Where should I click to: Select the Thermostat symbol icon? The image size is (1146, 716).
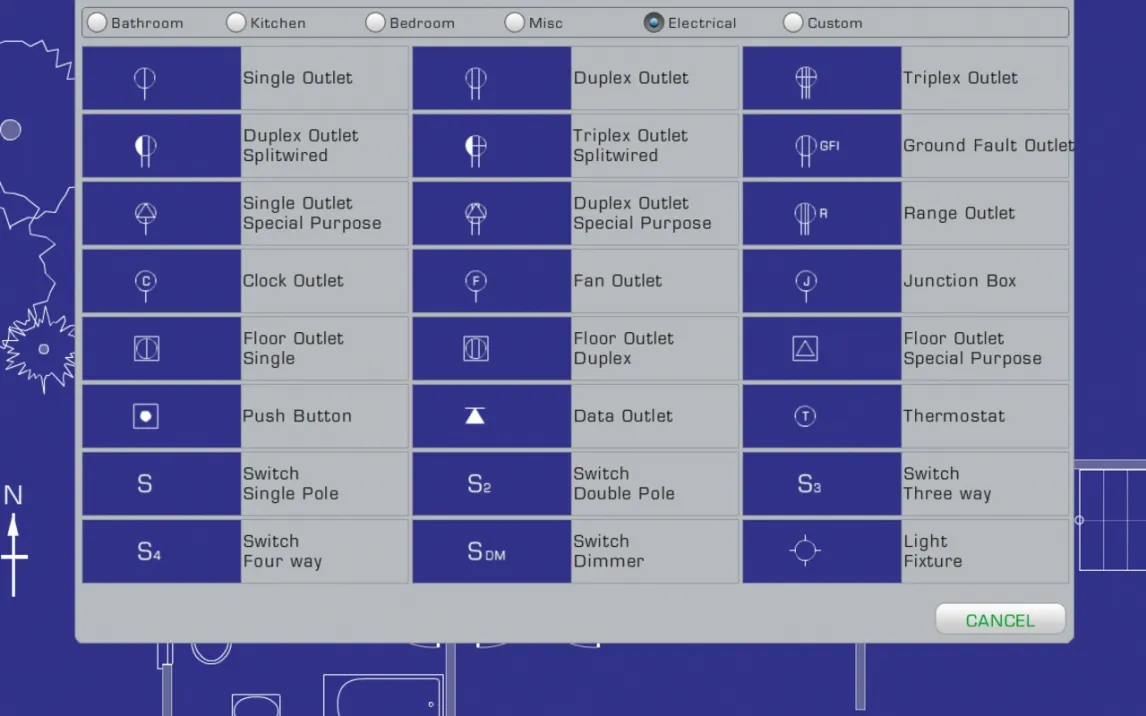click(805, 416)
